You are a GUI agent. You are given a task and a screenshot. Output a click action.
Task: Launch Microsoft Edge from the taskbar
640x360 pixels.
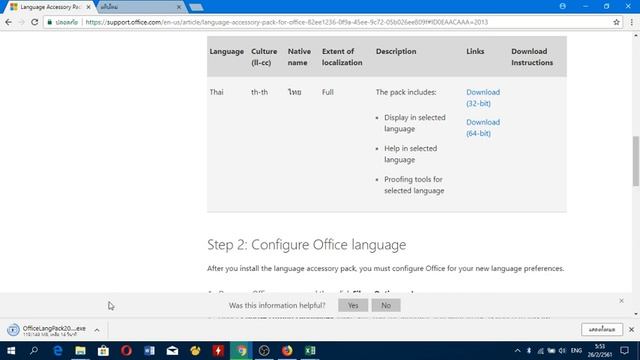[x=58, y=351]
